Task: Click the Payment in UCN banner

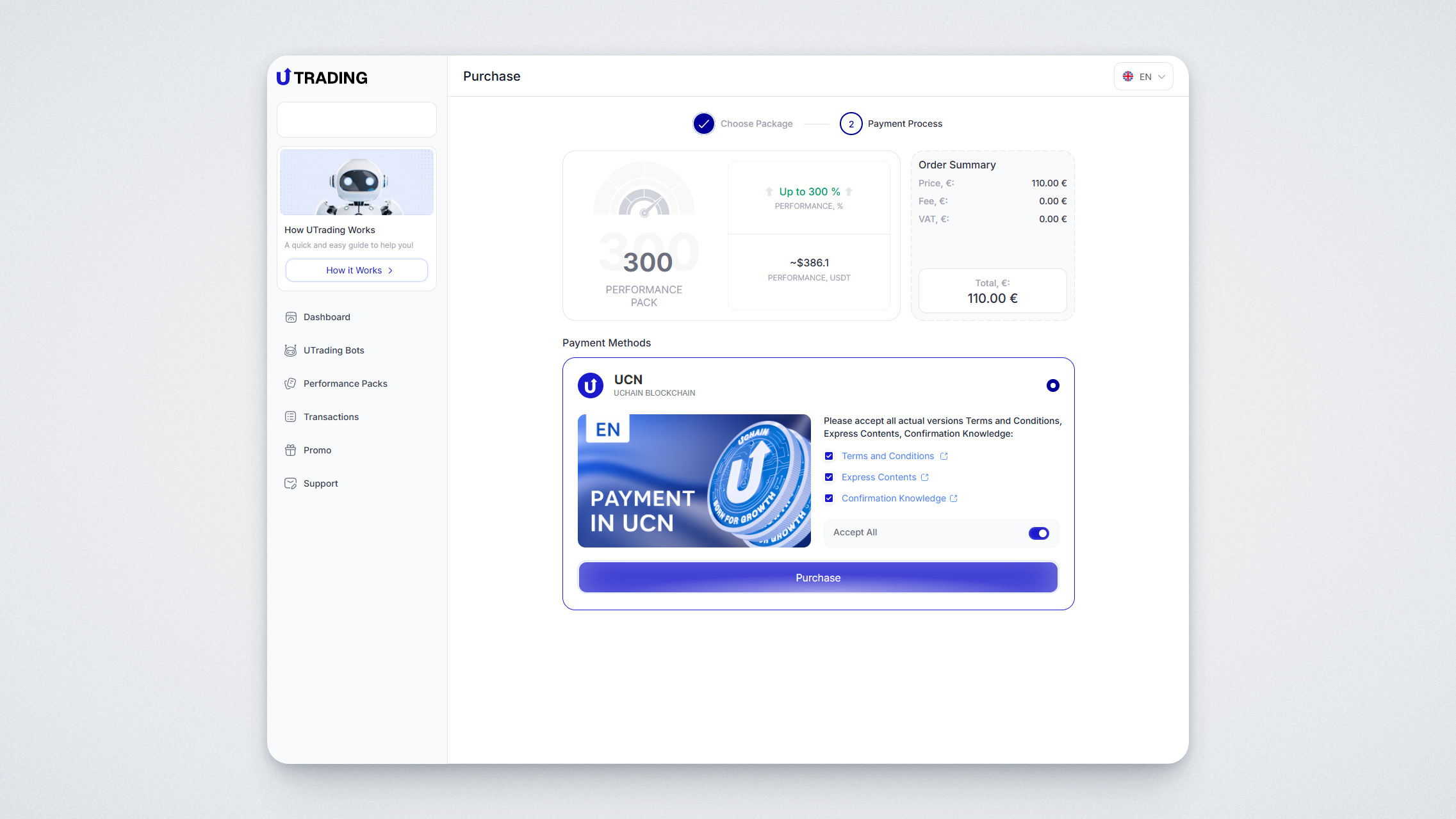Action: (x=694, y=481)
